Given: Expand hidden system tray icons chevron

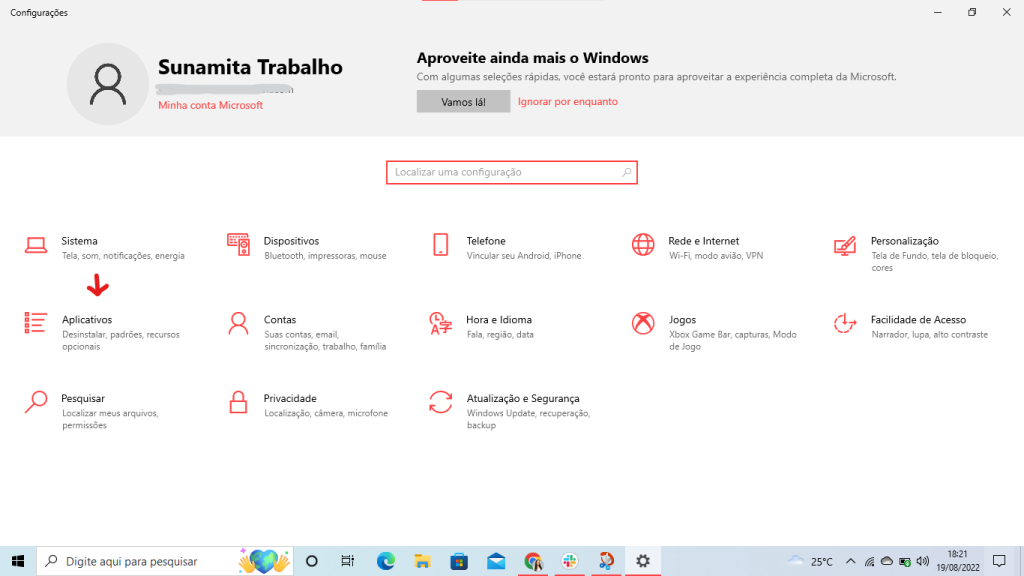Looking at the screenshot, I should tap(850, 561).
